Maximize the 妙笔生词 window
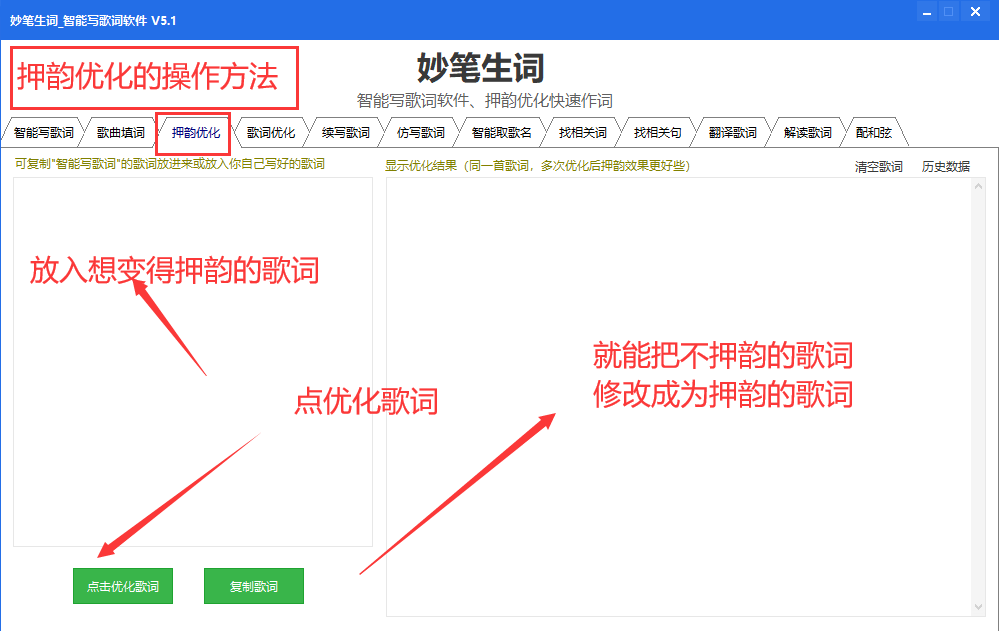The height and width of the screenshot is (631, 999). point(949,12)
